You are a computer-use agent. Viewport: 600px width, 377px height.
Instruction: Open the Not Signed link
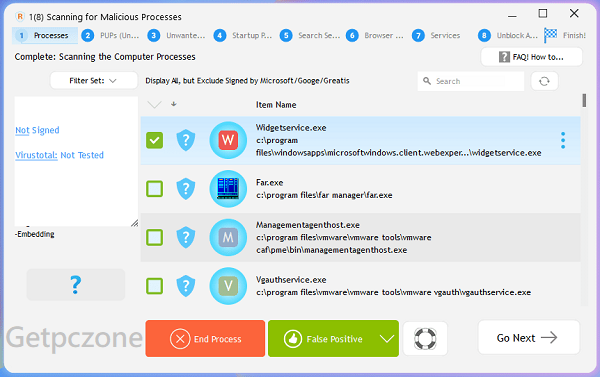tap(37, 130)
